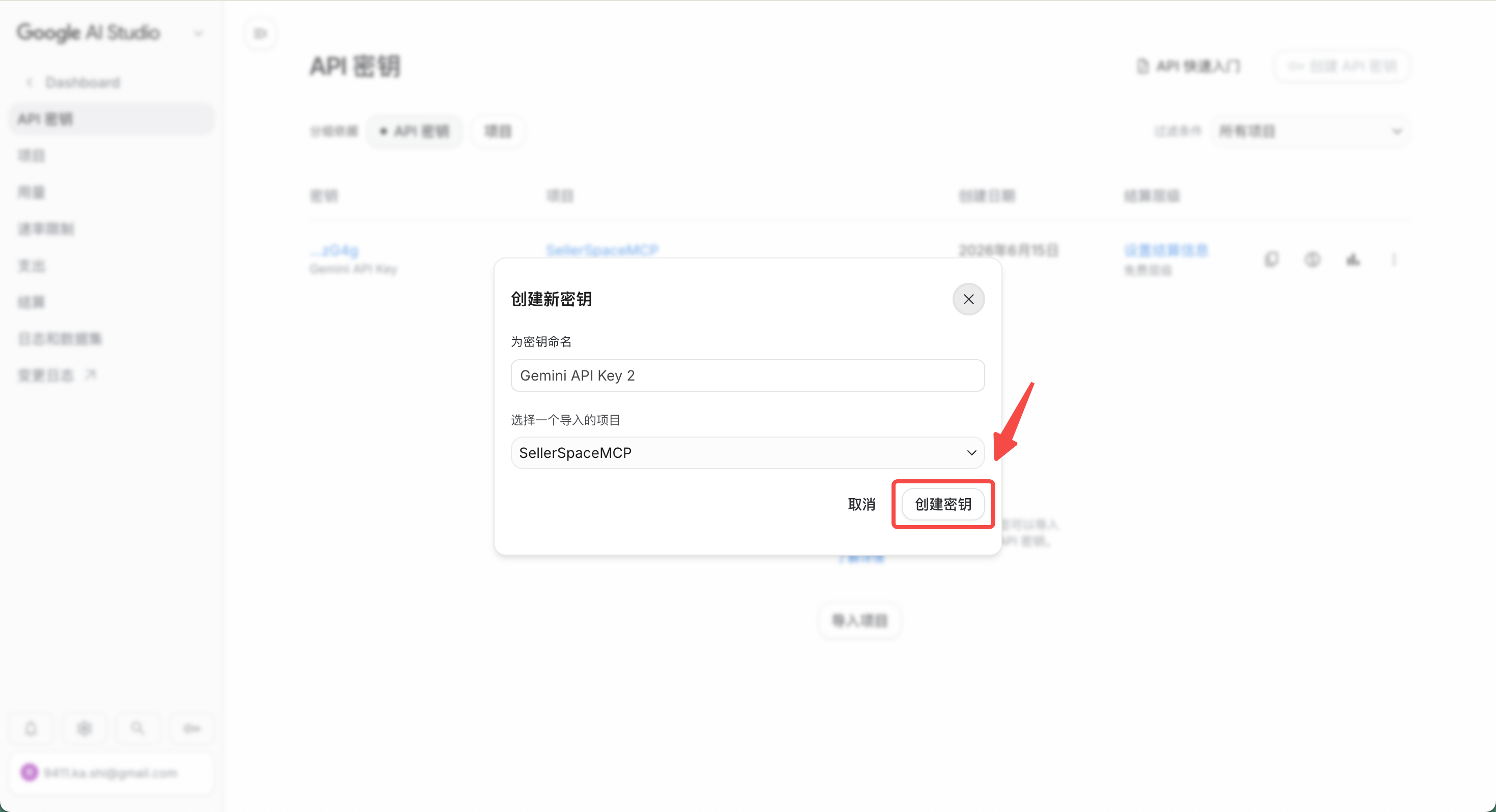Screen dimensions: 1496x812
Task: Click the 设置结算信息 link
Action: (1166, 250)
